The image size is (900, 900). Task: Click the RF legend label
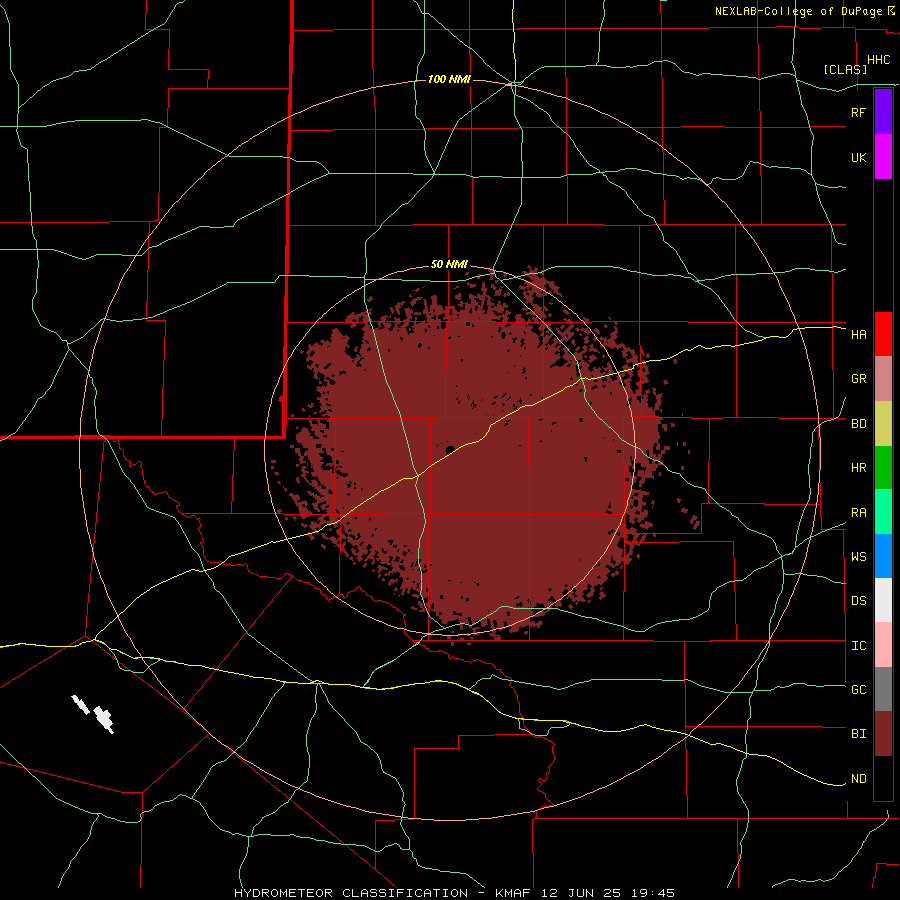tap(858, 112)
